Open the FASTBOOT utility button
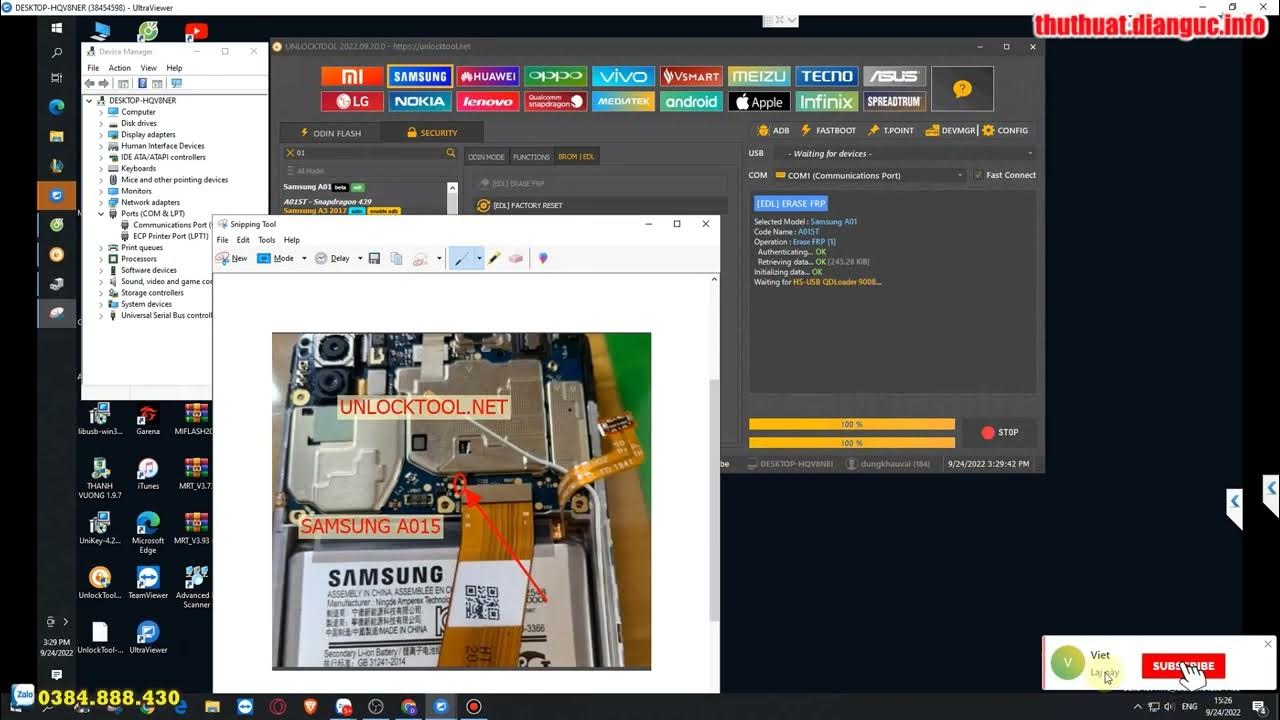The height and width of the screenshot is (720, 1280). (828, 130)
